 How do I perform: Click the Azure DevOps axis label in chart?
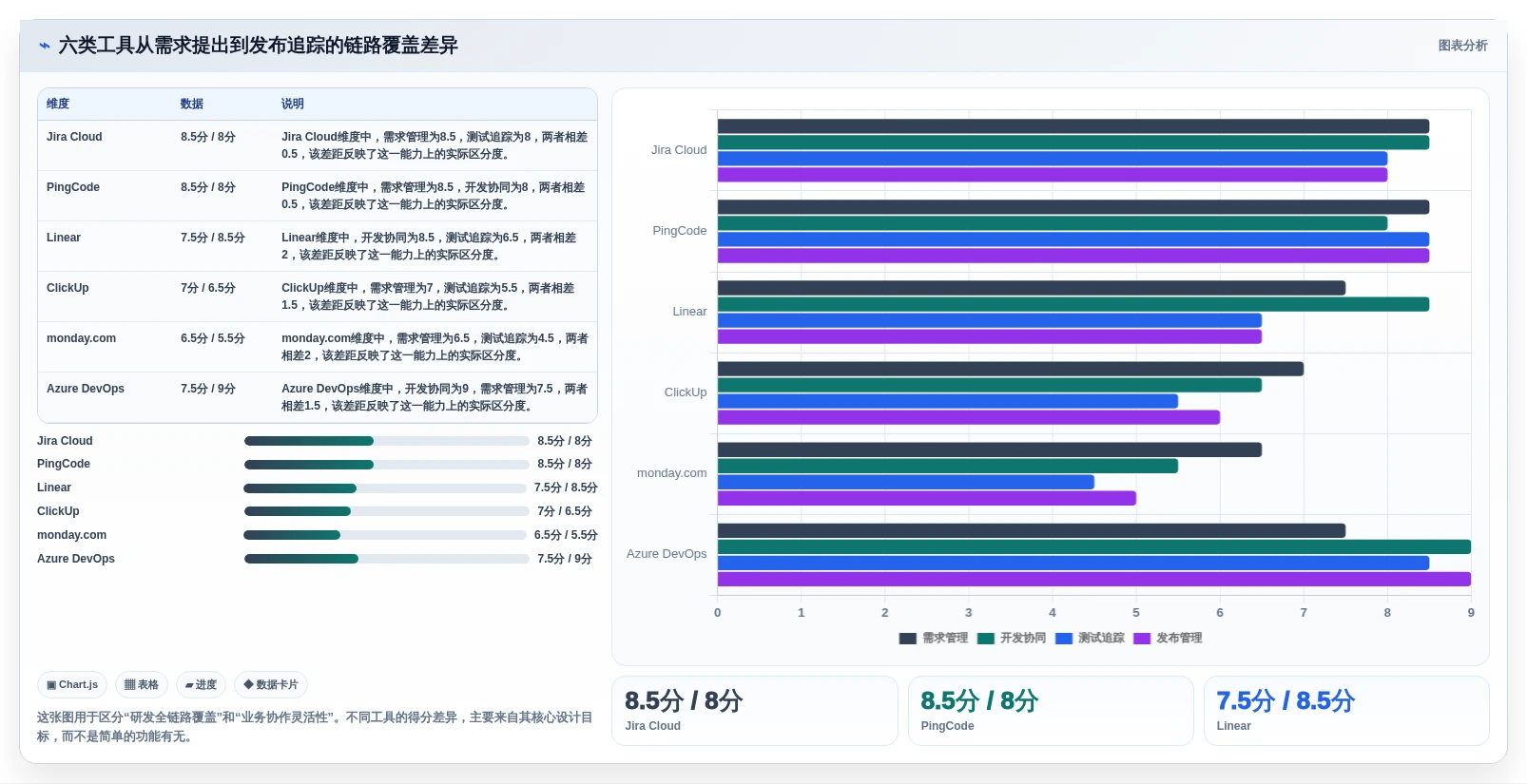click(x=667, y=554)
